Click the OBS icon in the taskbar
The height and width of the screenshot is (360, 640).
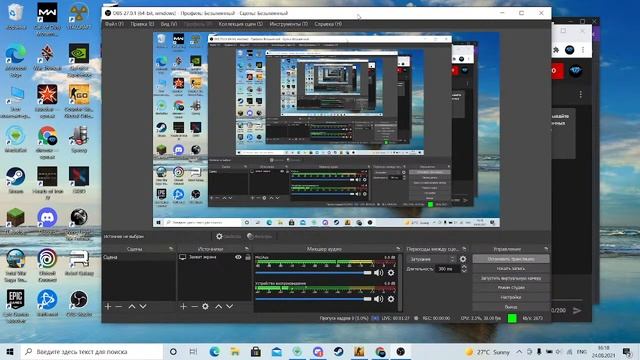tap(401, 351)
